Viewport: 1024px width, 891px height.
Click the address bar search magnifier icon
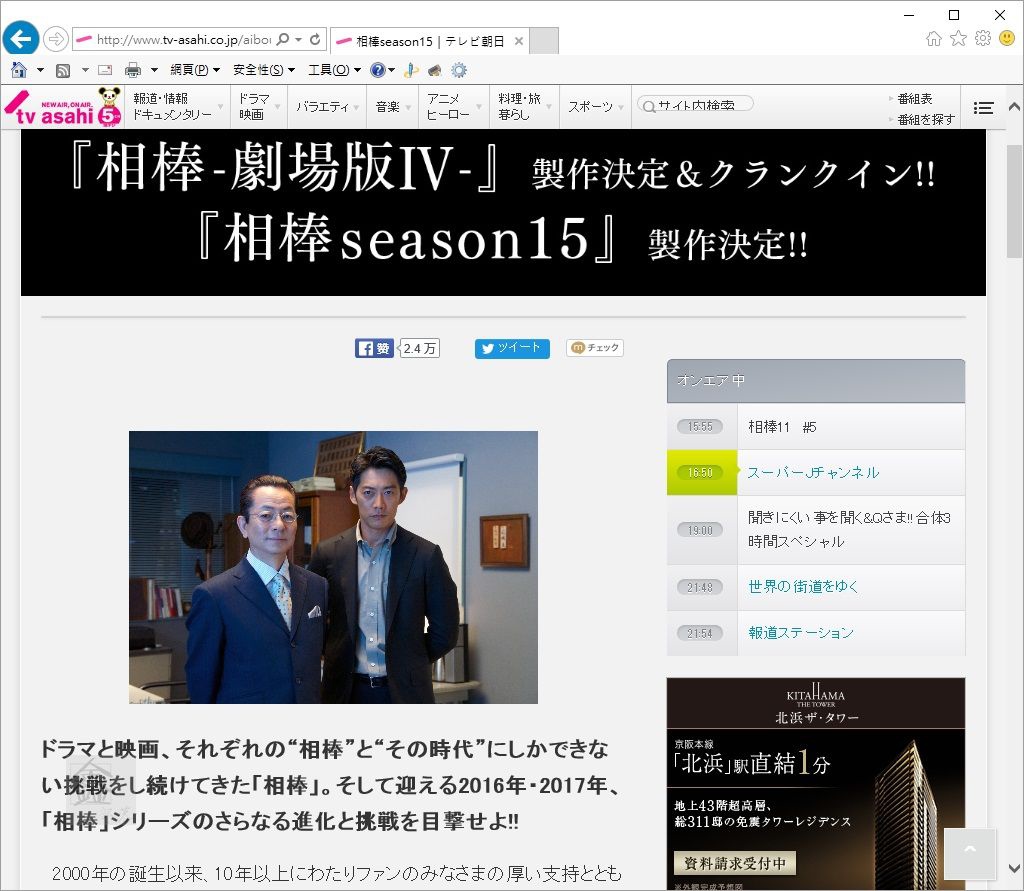coord(283,39)
